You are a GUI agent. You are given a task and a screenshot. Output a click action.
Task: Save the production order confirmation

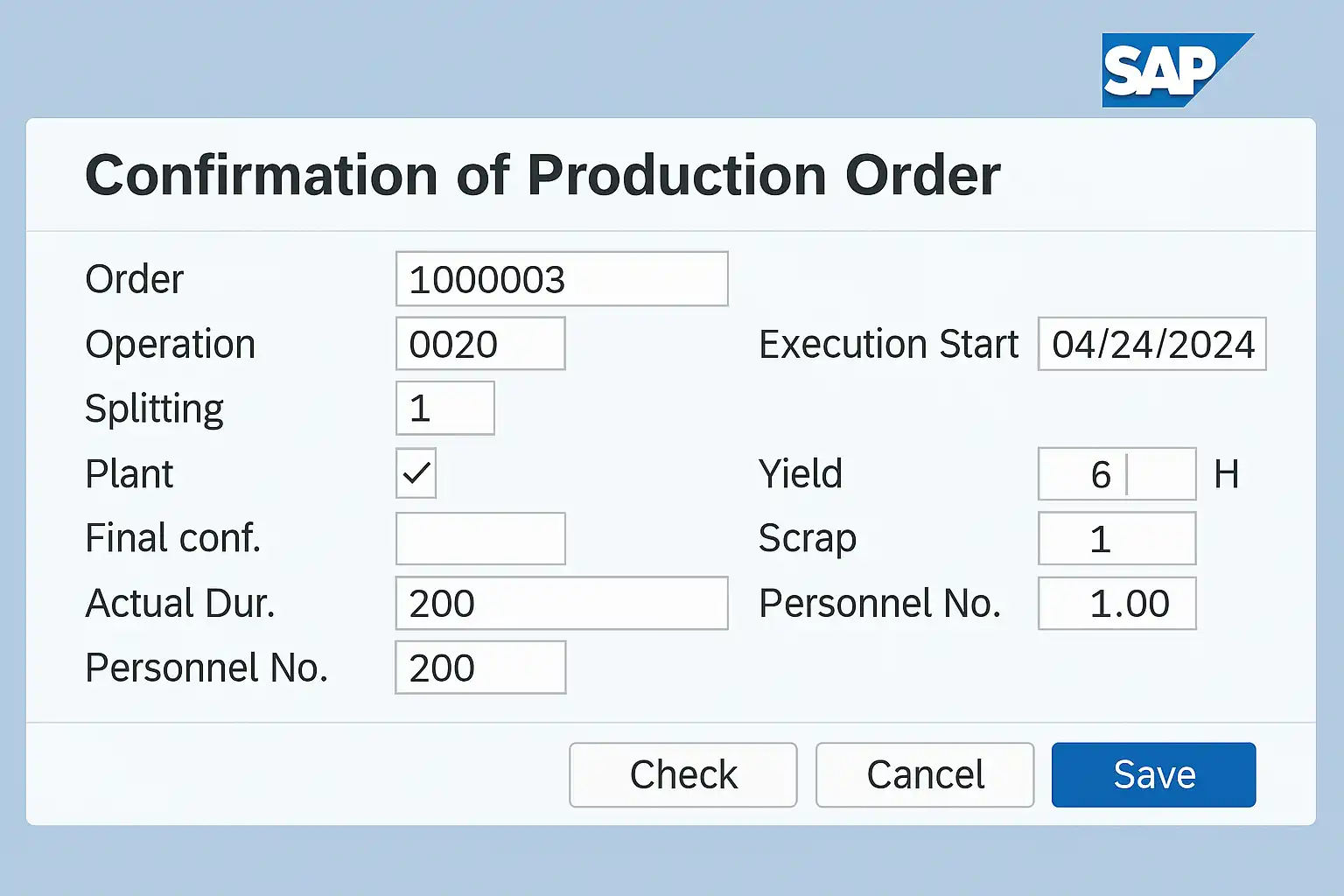1153,774
